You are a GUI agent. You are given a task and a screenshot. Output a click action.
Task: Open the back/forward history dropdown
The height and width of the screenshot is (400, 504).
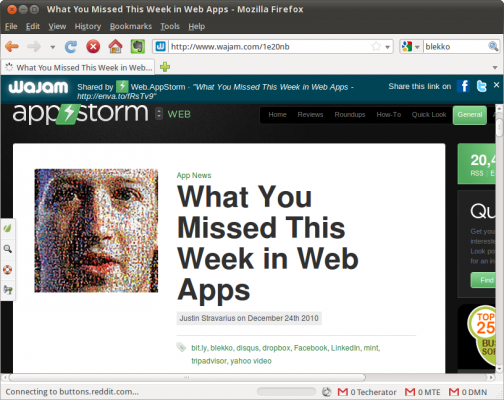click(x=53, y=47)
